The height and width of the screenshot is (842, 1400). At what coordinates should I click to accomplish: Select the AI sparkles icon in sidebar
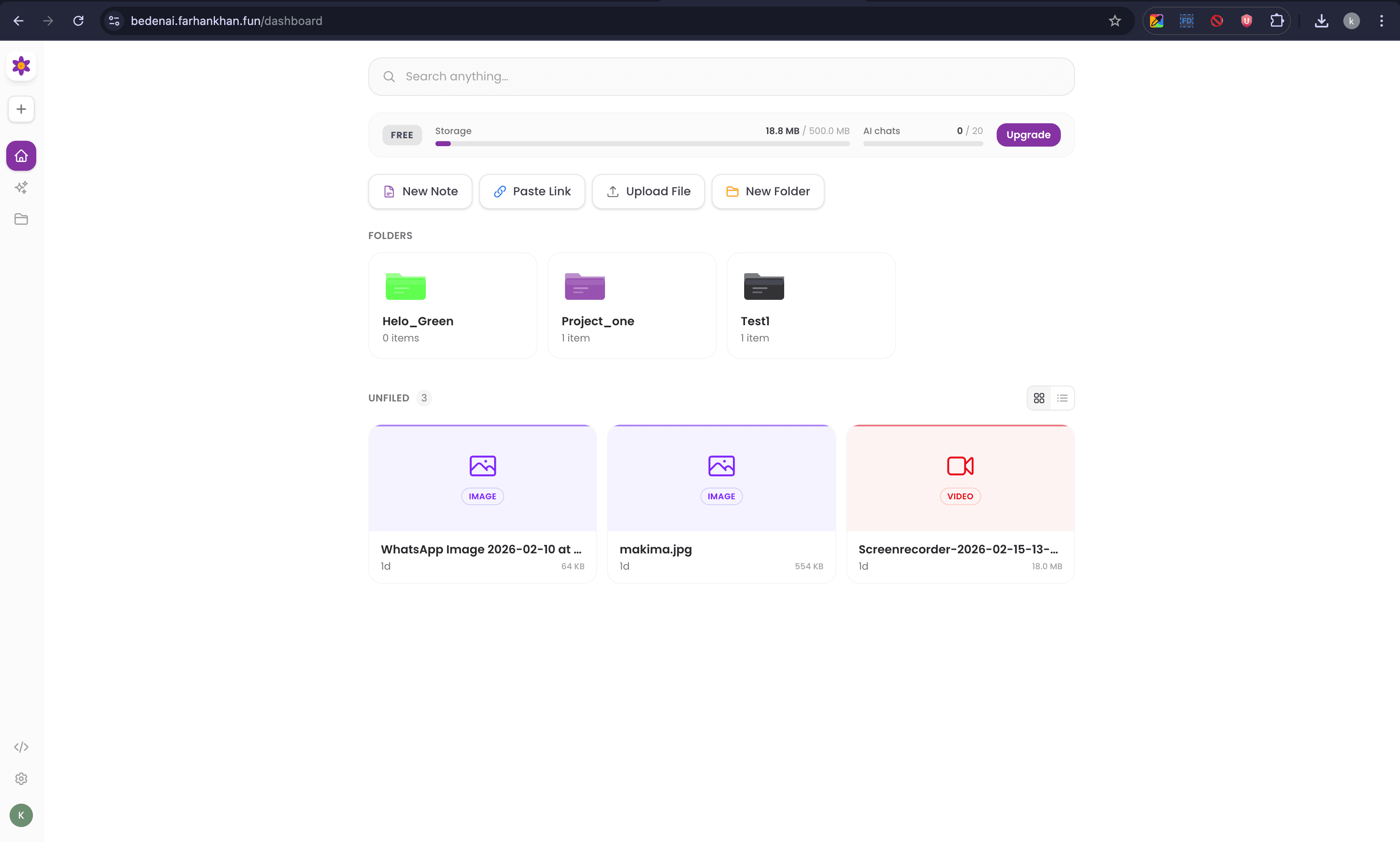(21, 187)
